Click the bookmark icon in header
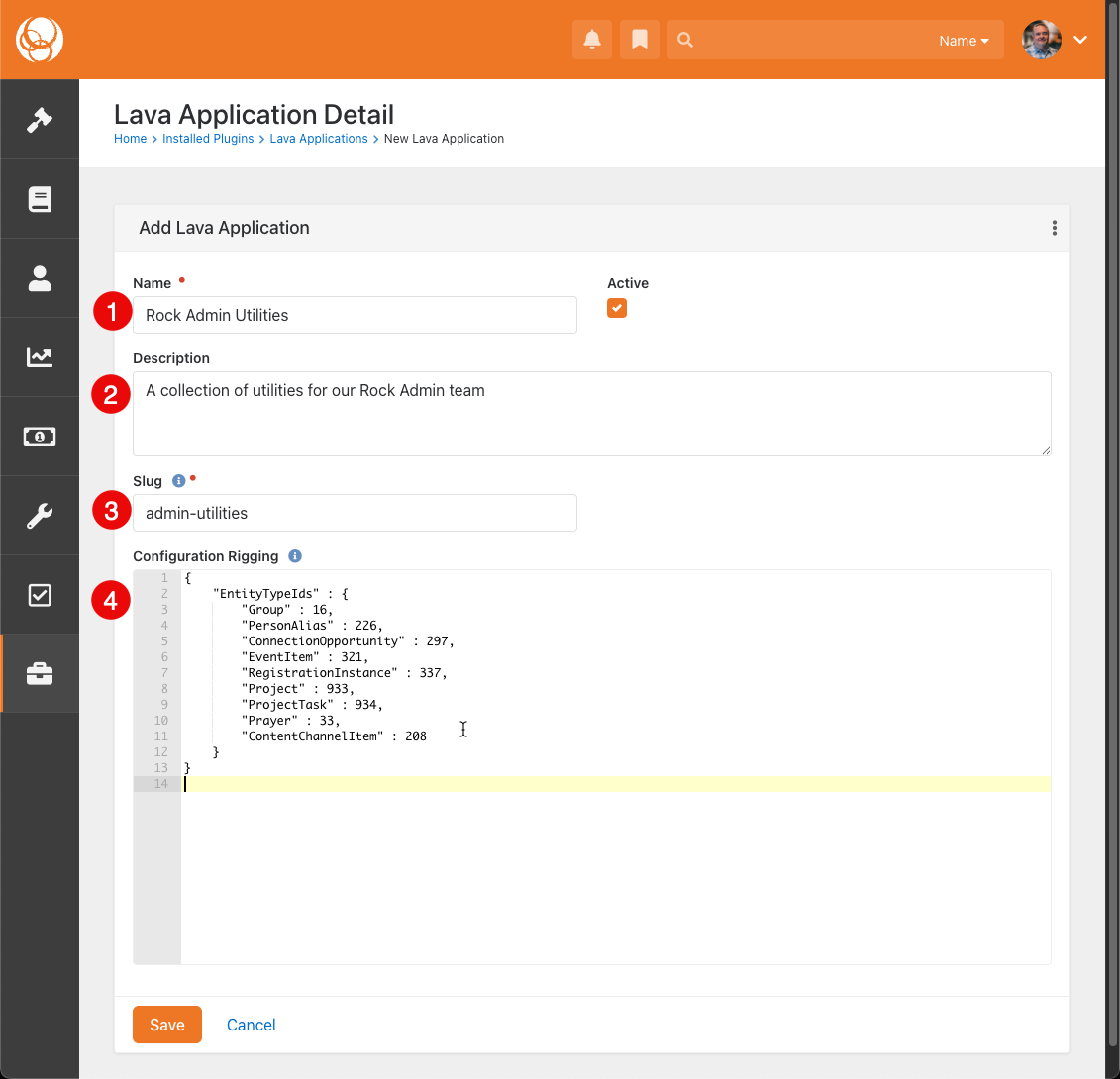1120x1079 pixels. (x=640, y=40)
